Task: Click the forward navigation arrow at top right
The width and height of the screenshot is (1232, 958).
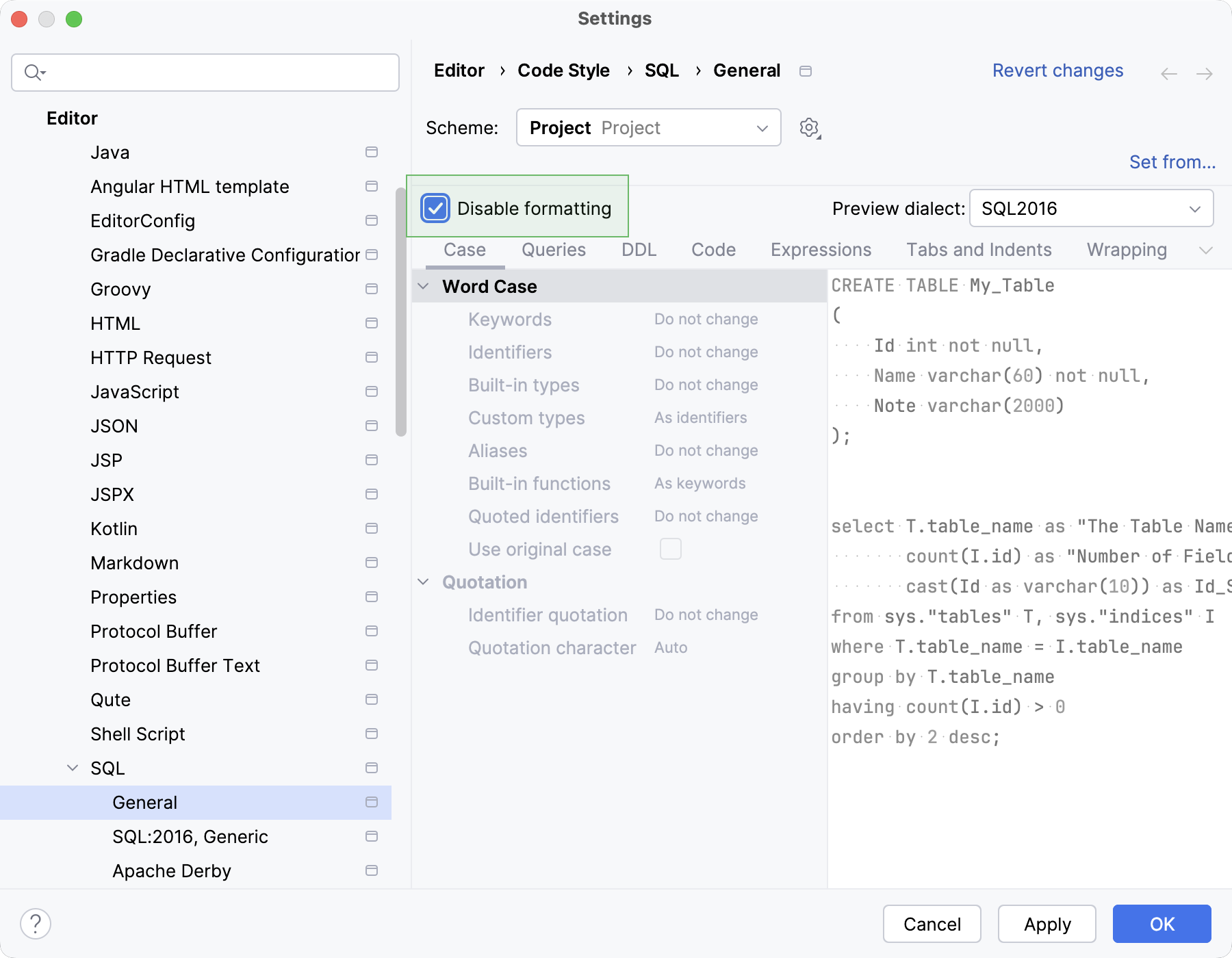Action: click(1205, 73)
